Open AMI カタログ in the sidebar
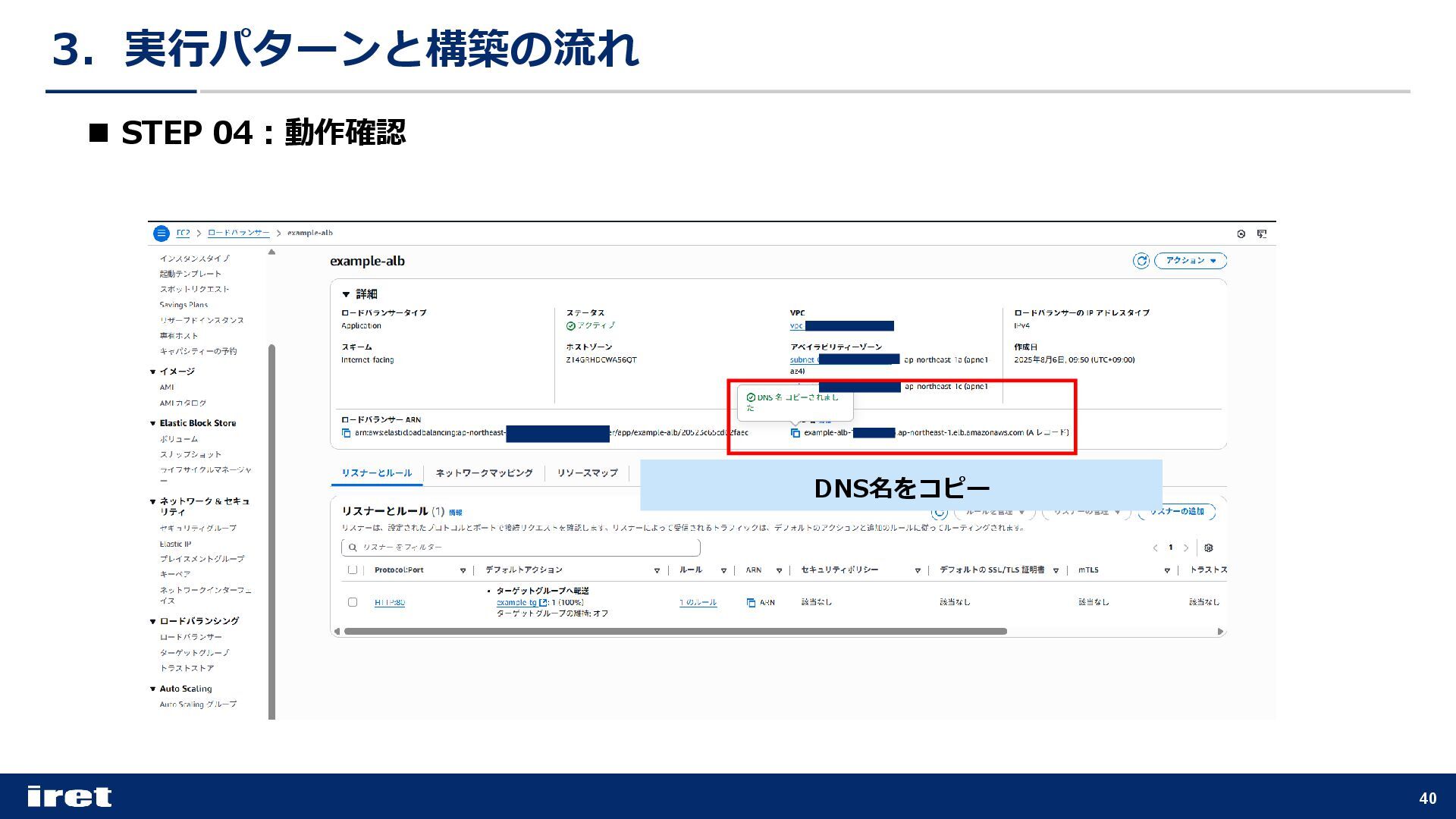 click(183, 403)
